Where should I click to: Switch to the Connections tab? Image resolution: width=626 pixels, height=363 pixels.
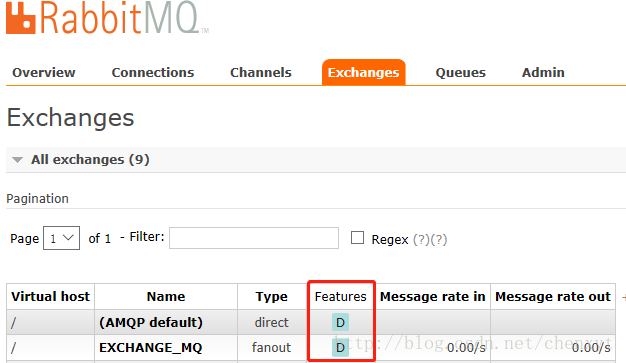coord(153,73)
